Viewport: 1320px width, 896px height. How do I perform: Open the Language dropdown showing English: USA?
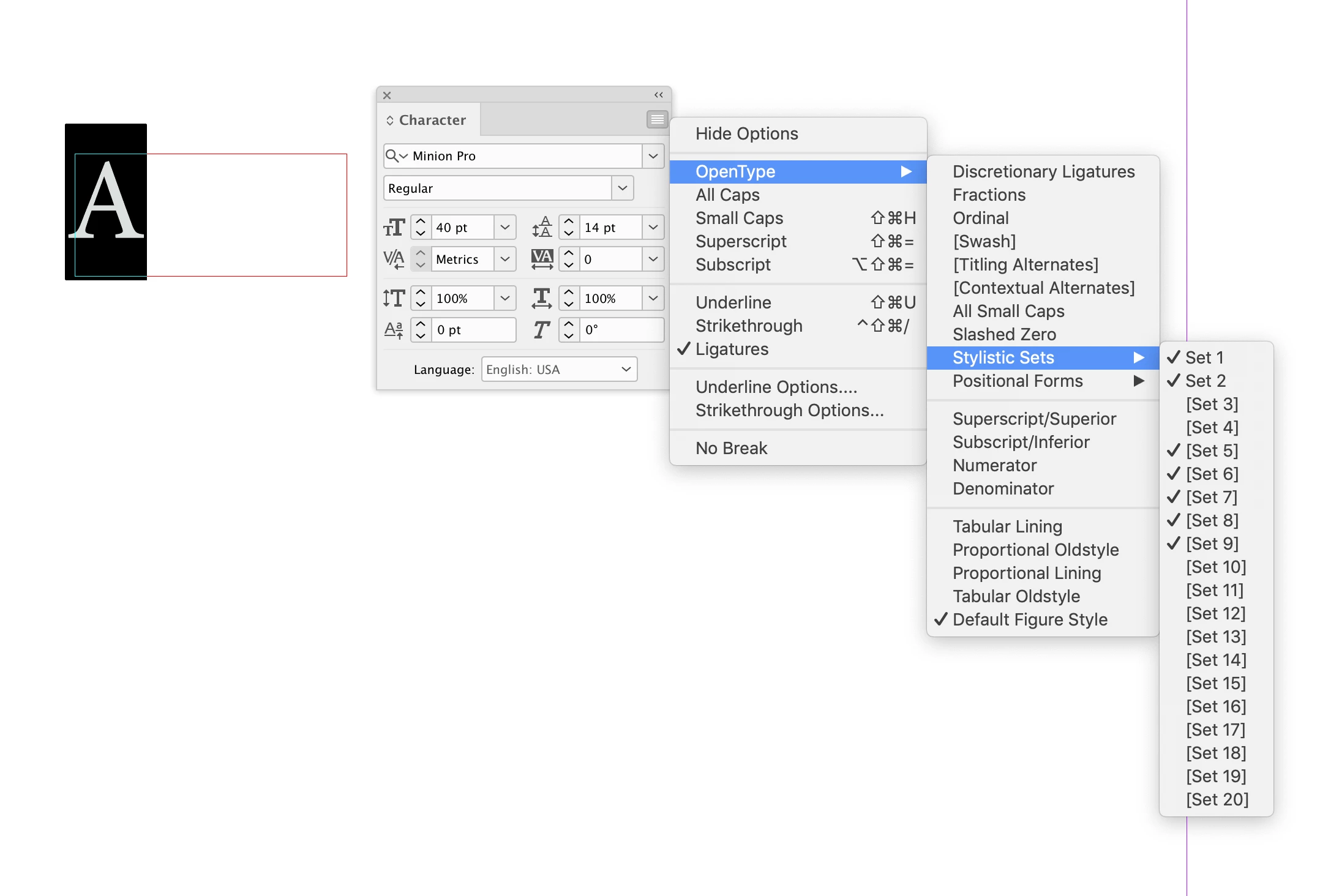[559, 370]
